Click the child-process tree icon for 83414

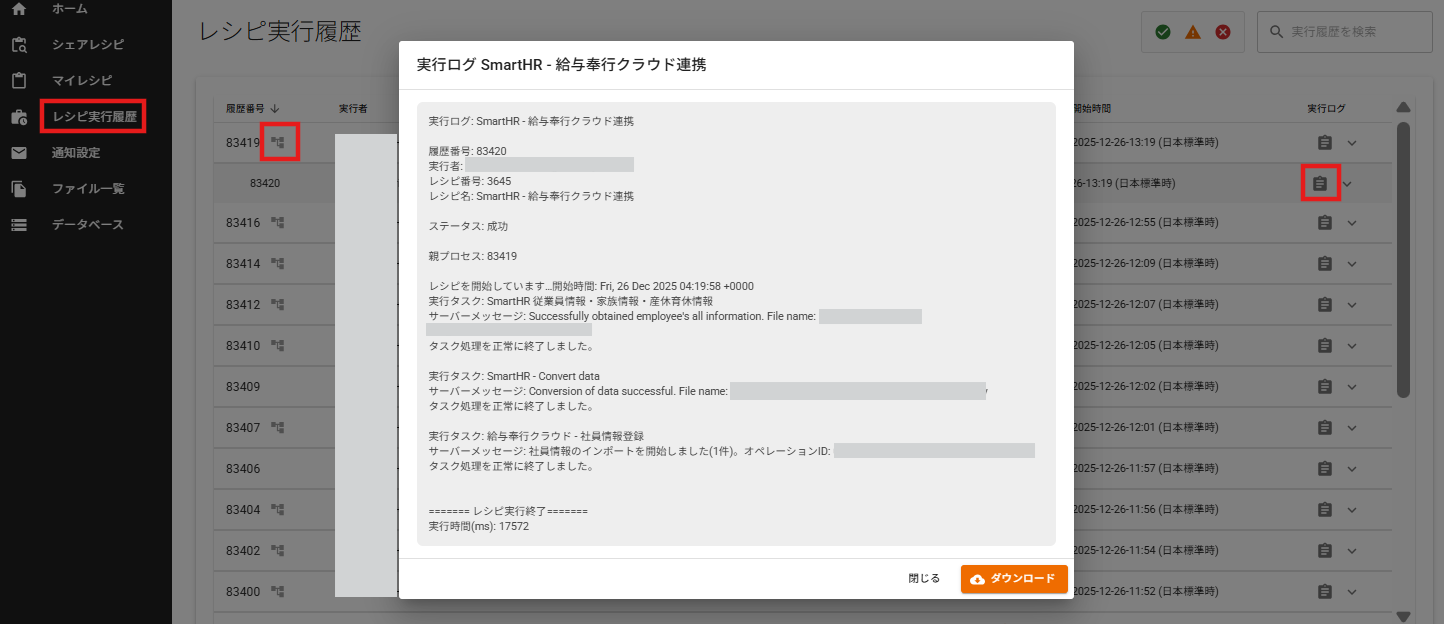pos(278,263)
